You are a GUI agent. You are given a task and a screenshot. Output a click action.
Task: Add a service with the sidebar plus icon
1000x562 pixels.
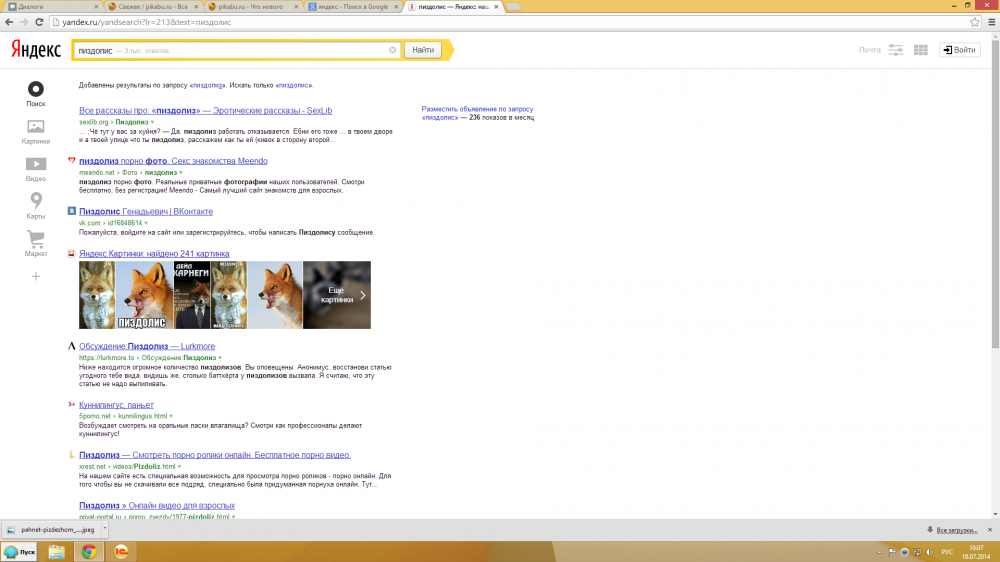(x=36, y=276)
